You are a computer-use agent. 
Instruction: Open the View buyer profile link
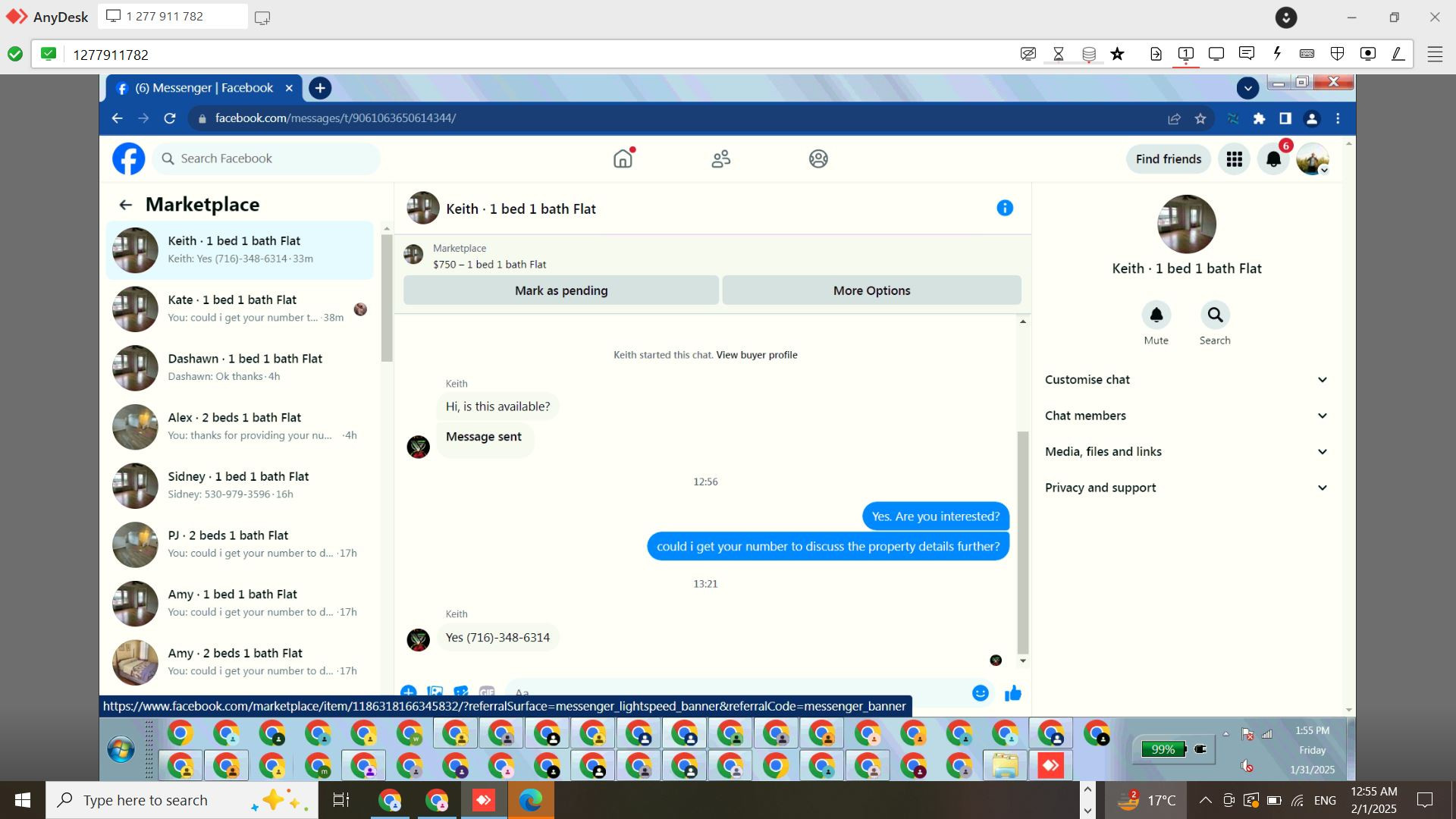tap(756, 355)
